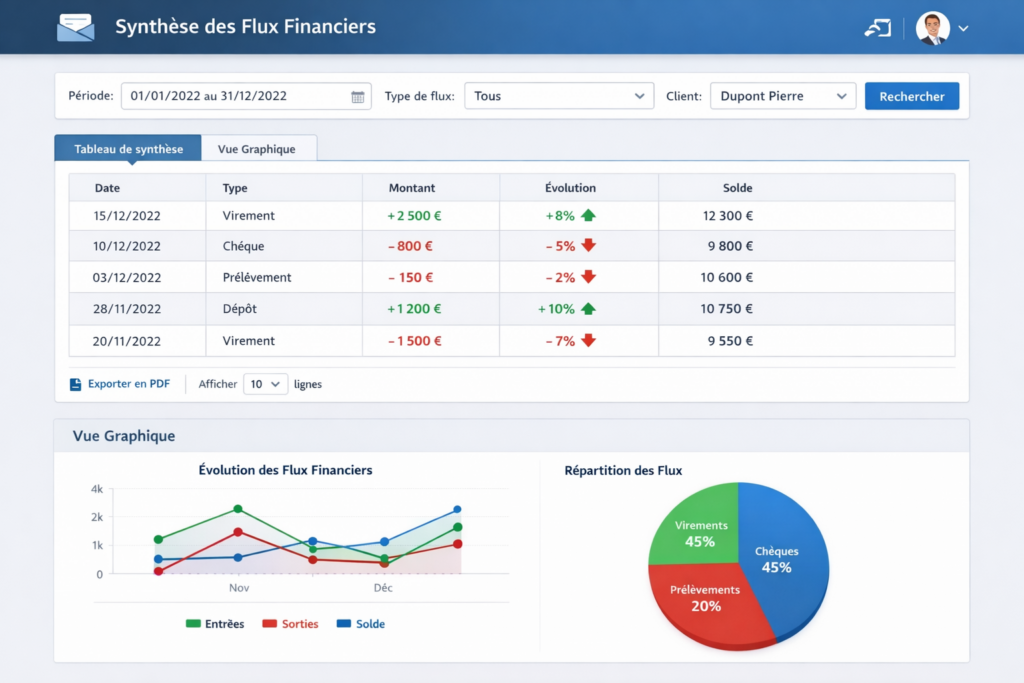Click the Rechercher button
Image resolution: width=1024 pixels, height=683 pixels.
point(911,96)
